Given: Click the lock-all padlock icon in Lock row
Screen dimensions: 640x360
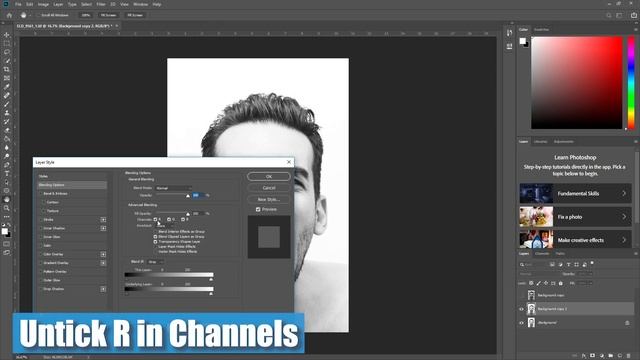Looking at the screenshot, I should [561, 283].
